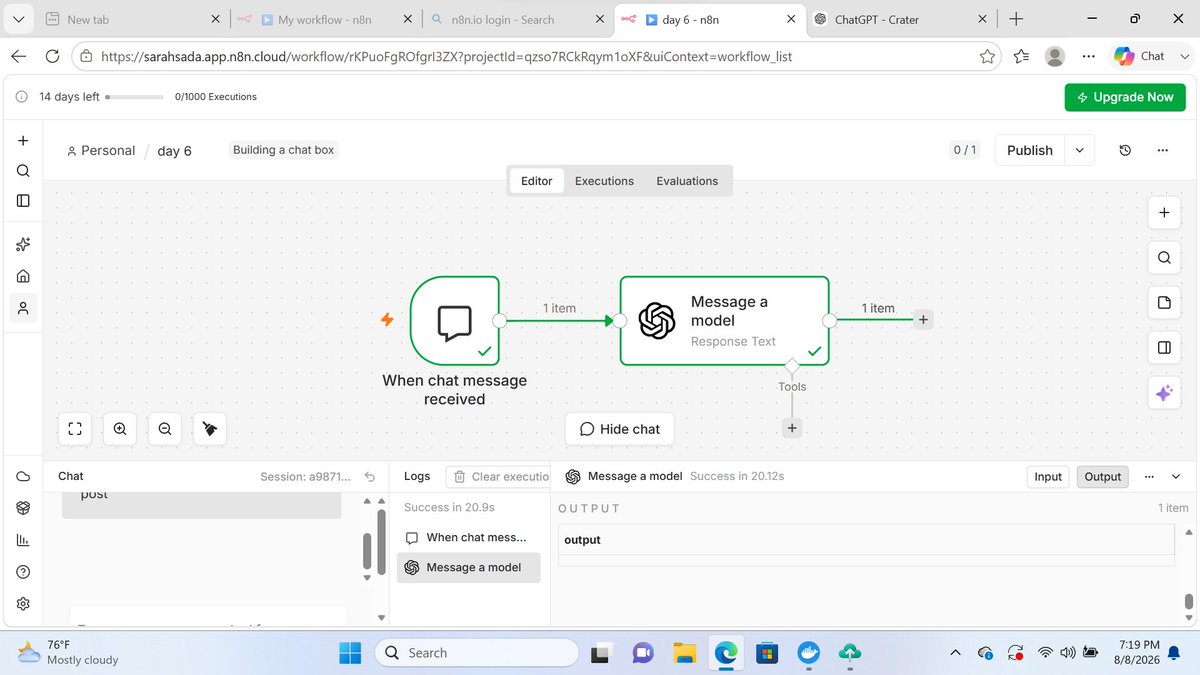The width and height of the screenshot is (1200, 675).
Task: Open File Explorer from the taskbar
Action: pyautogui.click(x=685, y=653)
